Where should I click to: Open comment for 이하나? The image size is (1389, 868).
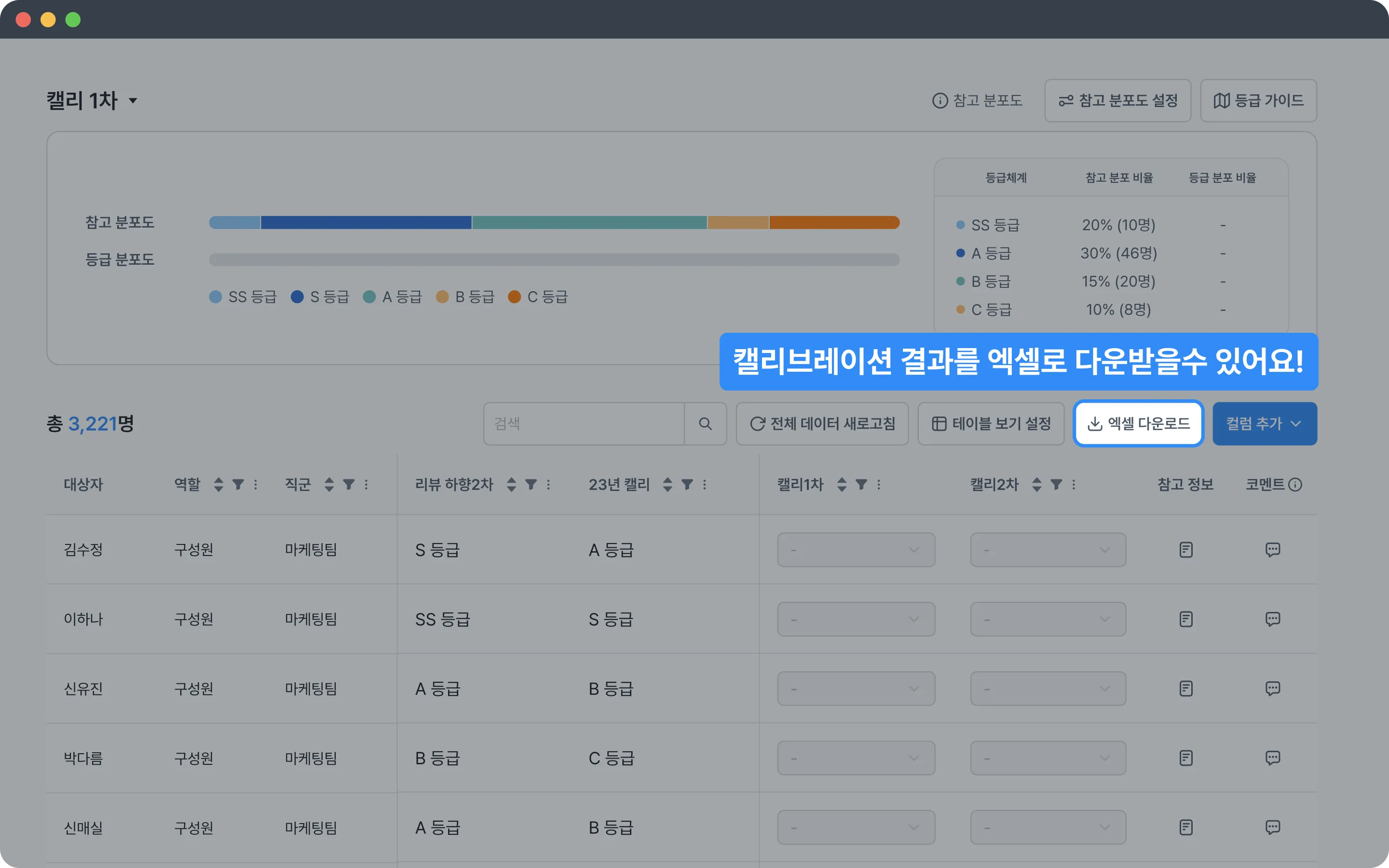tap(1272, 620)
